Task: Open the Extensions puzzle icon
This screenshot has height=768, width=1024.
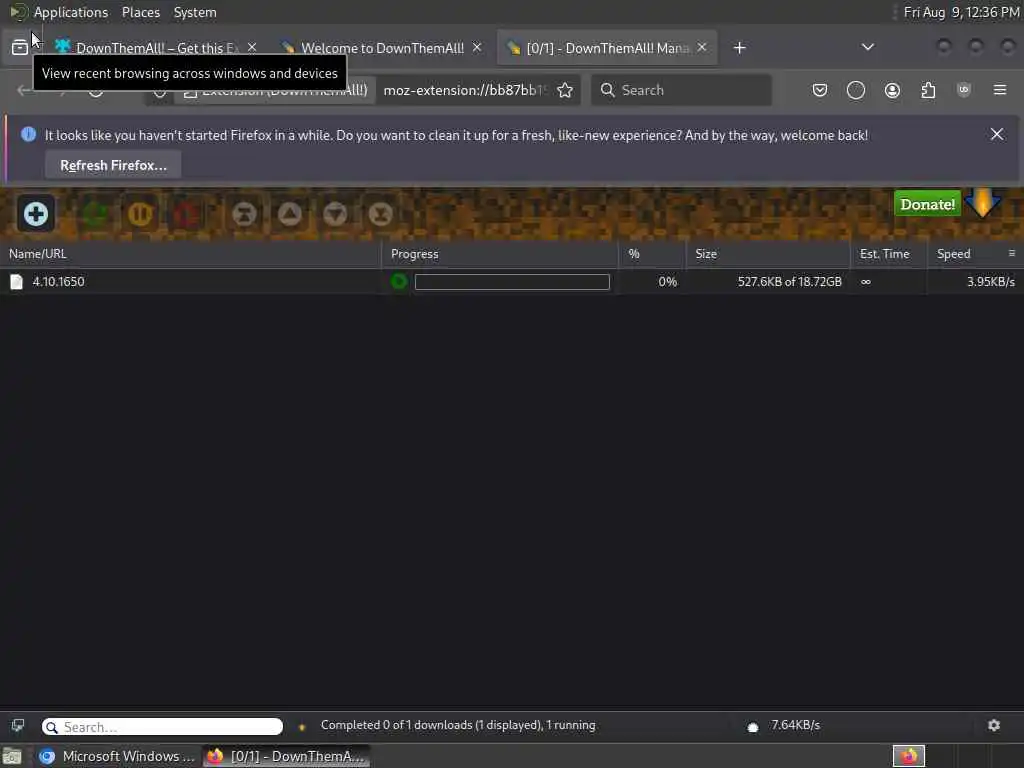Action: [928, 90]
